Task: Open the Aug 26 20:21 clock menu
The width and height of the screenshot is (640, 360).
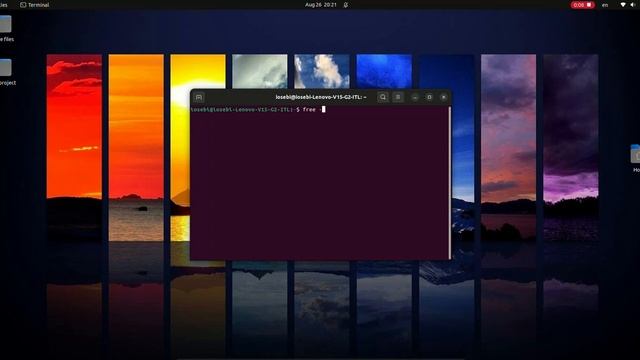Action: pos(321,5)
